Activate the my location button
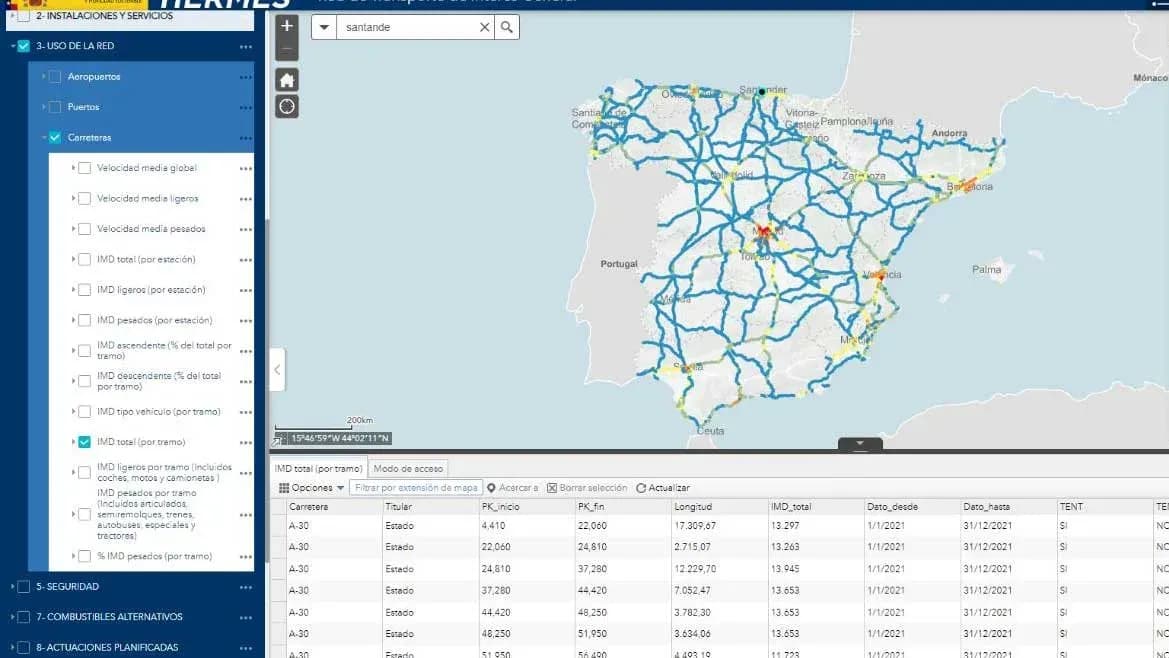 tap(287, 107)
